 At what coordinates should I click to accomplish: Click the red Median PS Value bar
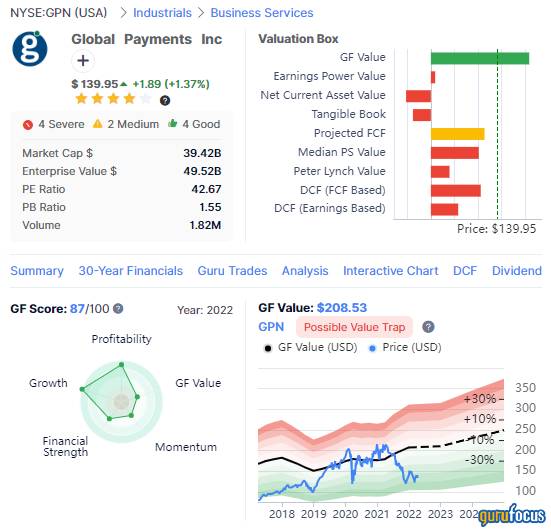click(x=455, y=153)
